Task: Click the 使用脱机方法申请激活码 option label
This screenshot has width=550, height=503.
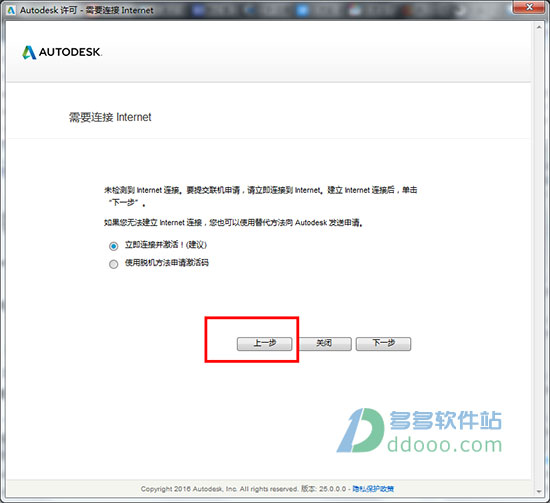Action: (x=167, y=262)
